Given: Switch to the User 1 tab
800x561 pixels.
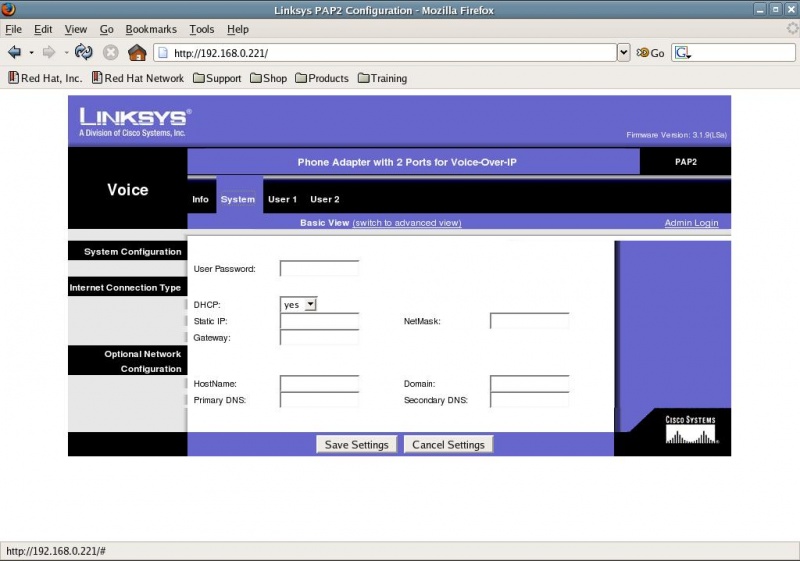Looking at the screenshot, I should coord(282,199).
